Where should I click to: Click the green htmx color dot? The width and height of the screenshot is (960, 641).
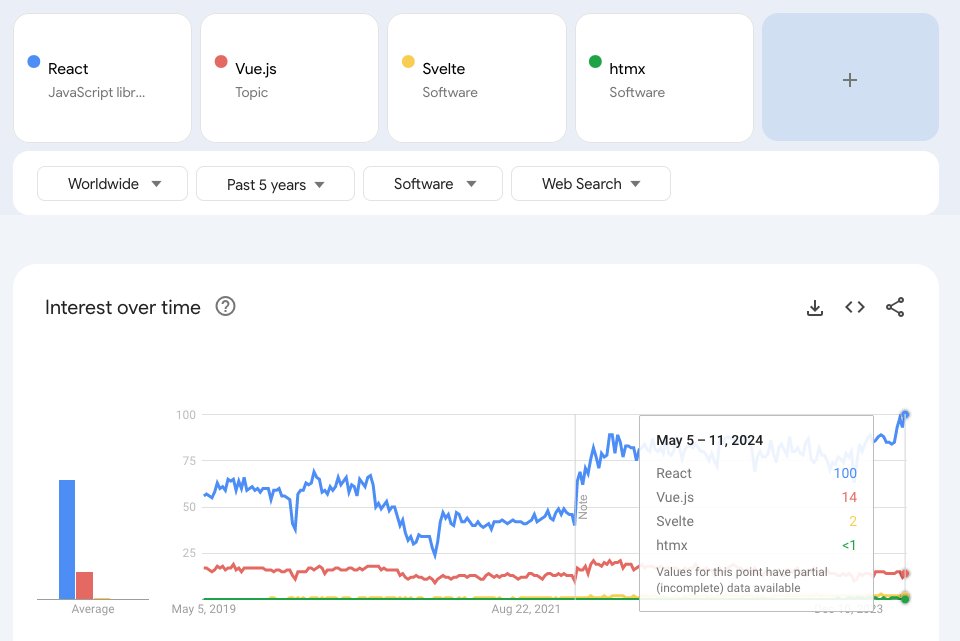pos(595,61)
